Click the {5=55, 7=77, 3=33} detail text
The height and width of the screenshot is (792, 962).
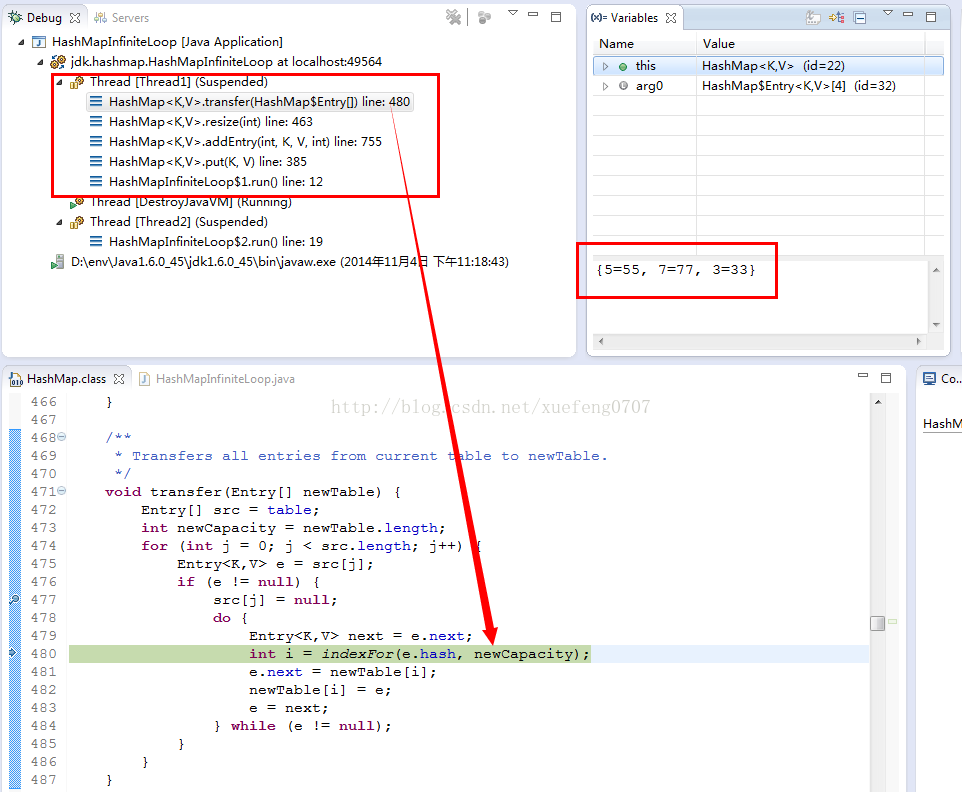pyautogui.click(x=675, y=270)
